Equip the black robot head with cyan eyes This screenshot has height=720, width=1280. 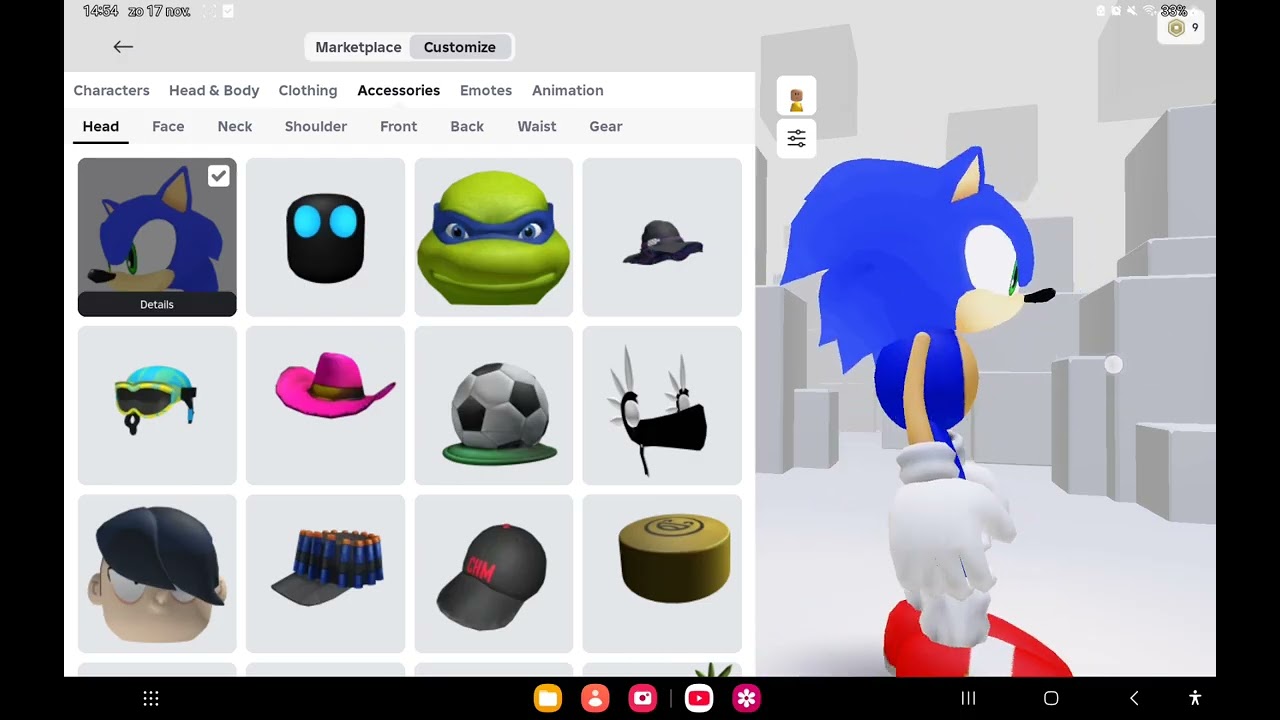326,237
